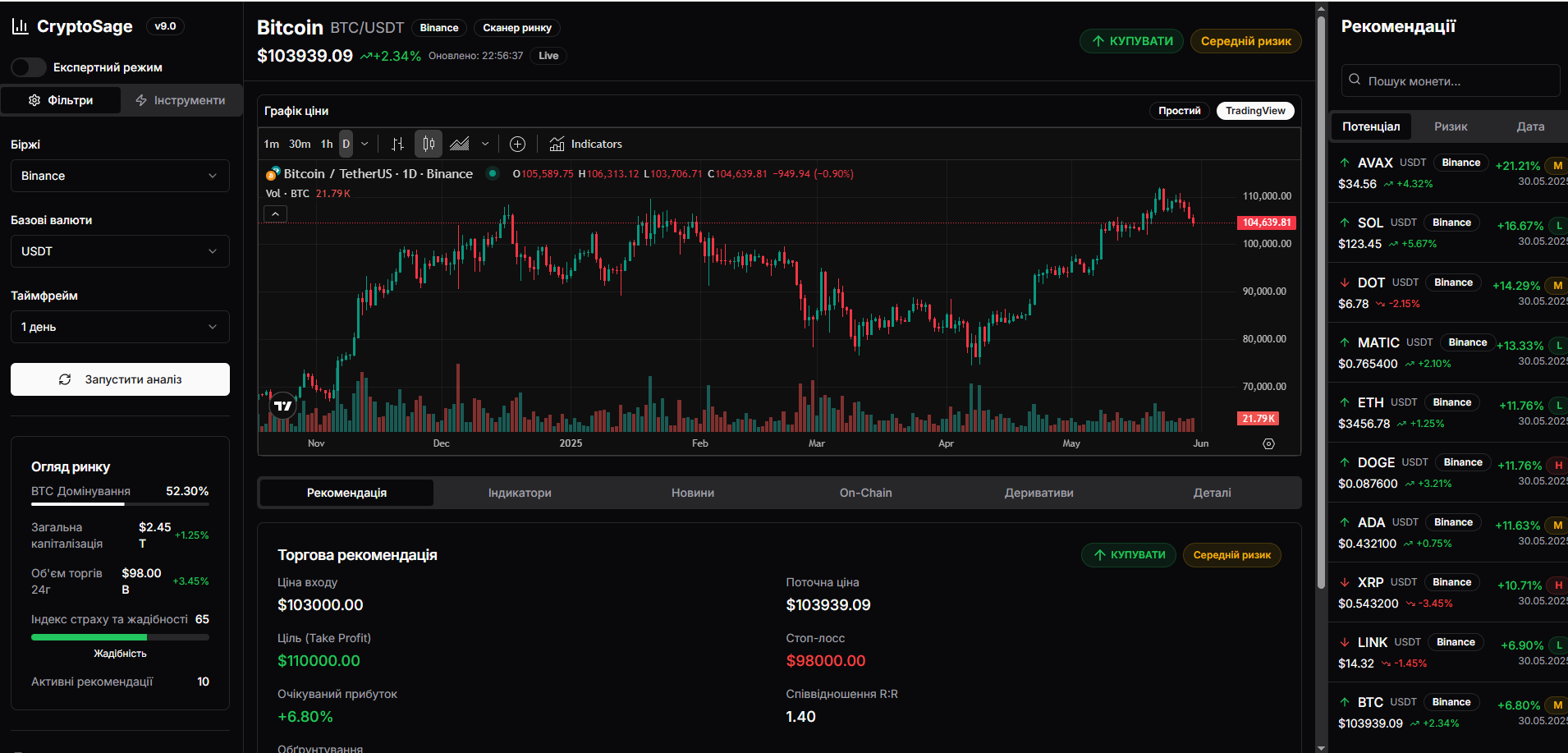
Task: Switch to the Індикатори tab
Action: [520, 493]
